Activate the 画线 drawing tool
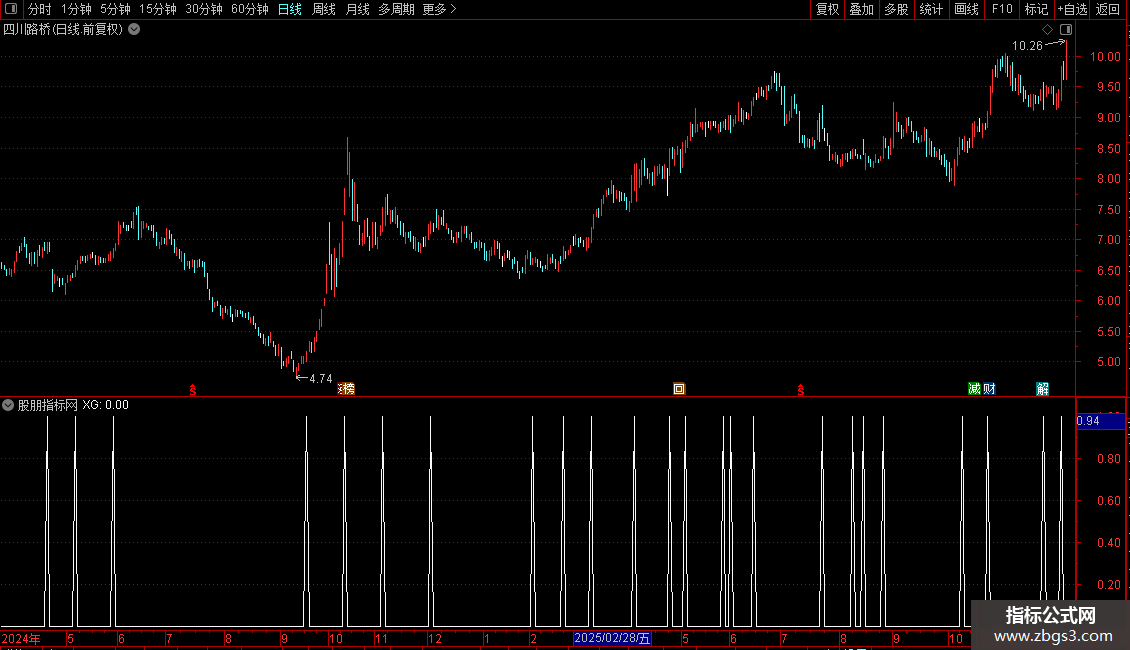Screen dimensions: 1130x650 [x=966, y=9]
